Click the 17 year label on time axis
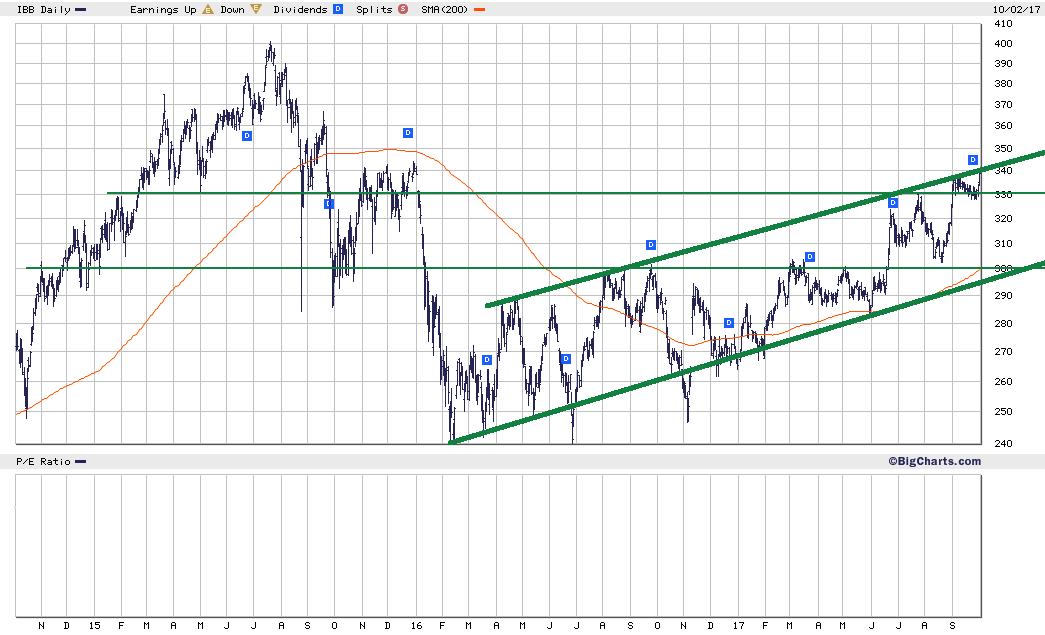The height and width of the screenshot is (635, 1045). tap(738, 626)
